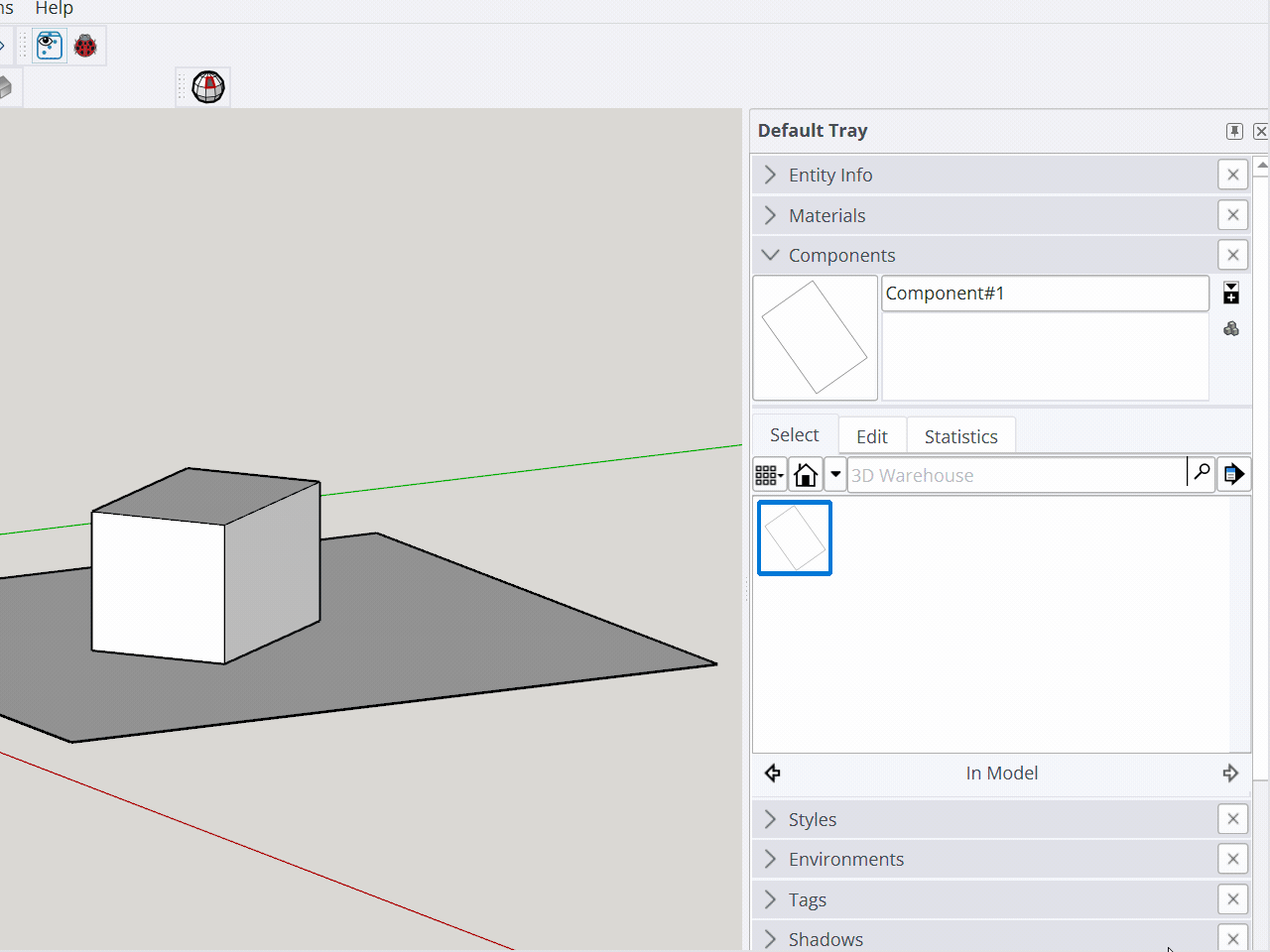Expand the Styles panel

tap(771, 819)
